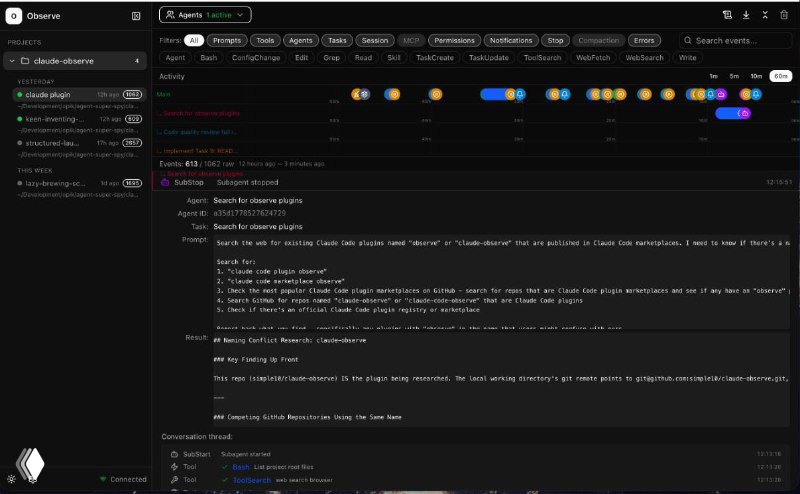Viewport: 800px width, 494px height.
Task: Toggle the Prompts filter
Action: (x=227, y=40)
